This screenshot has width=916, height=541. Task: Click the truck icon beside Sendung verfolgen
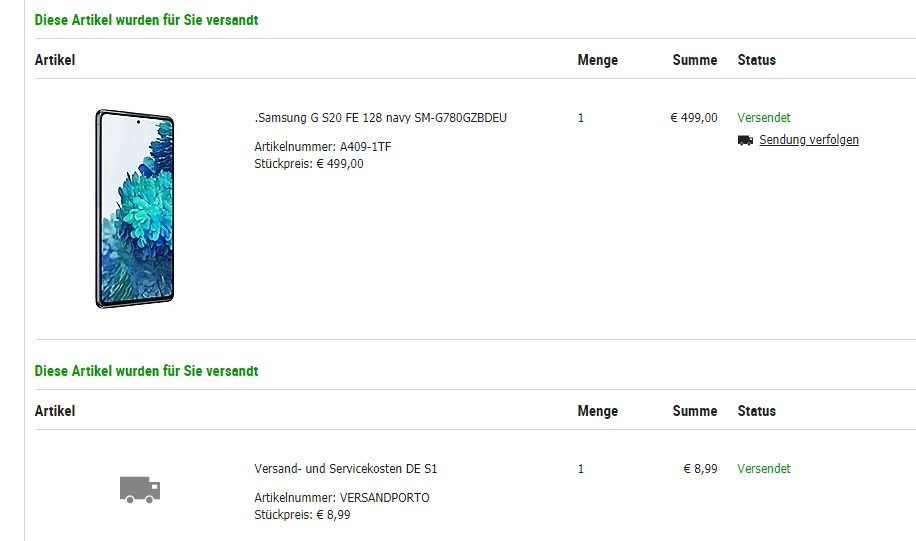745,140
